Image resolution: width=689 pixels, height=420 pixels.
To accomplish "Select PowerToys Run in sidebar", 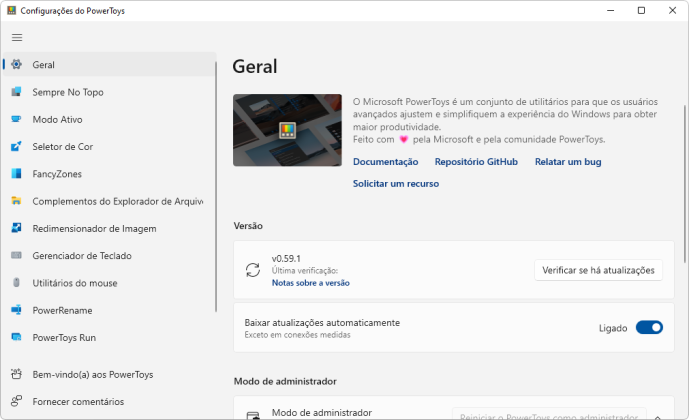I will tap(109, 337).
